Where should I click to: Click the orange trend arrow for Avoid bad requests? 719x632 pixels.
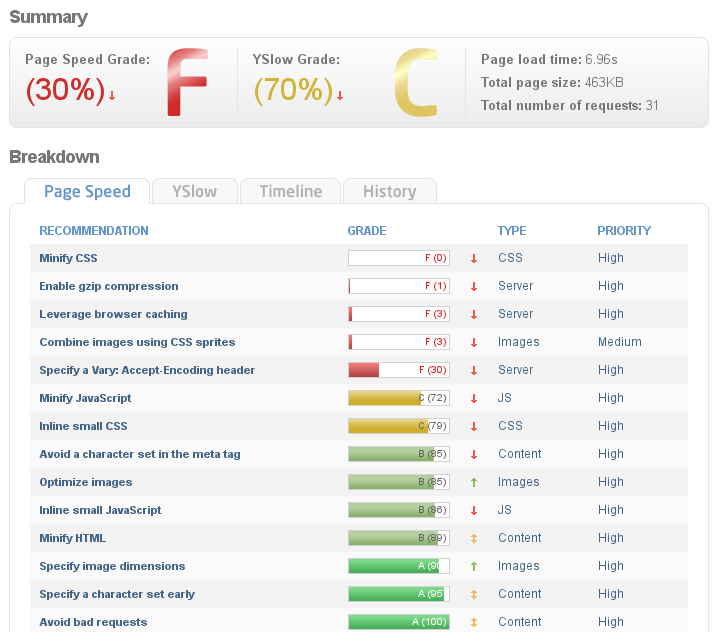[474, 622]
